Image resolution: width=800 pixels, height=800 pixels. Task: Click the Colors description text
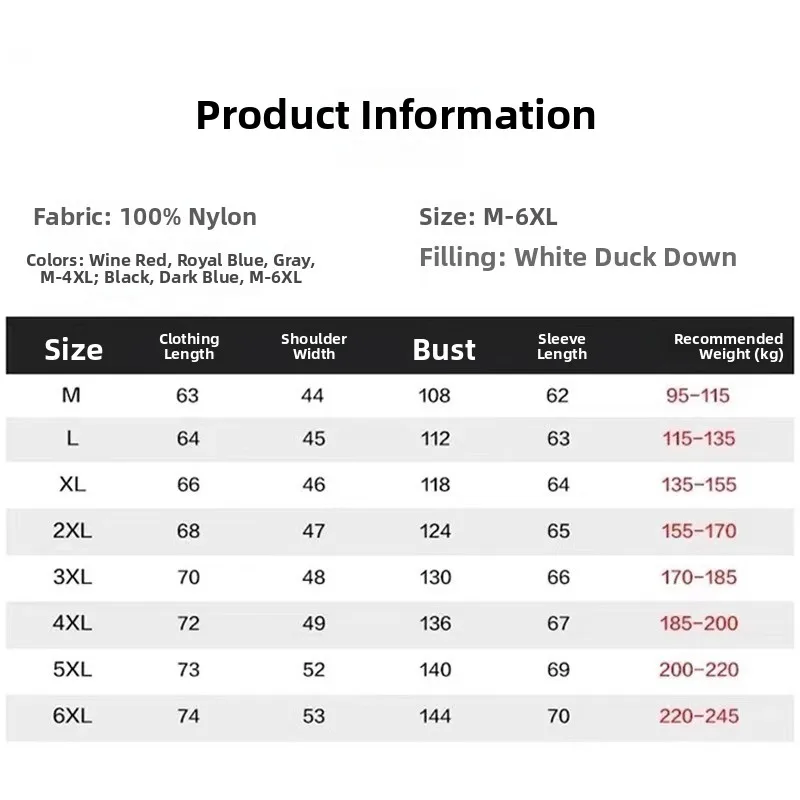click(x=171, y=269)
